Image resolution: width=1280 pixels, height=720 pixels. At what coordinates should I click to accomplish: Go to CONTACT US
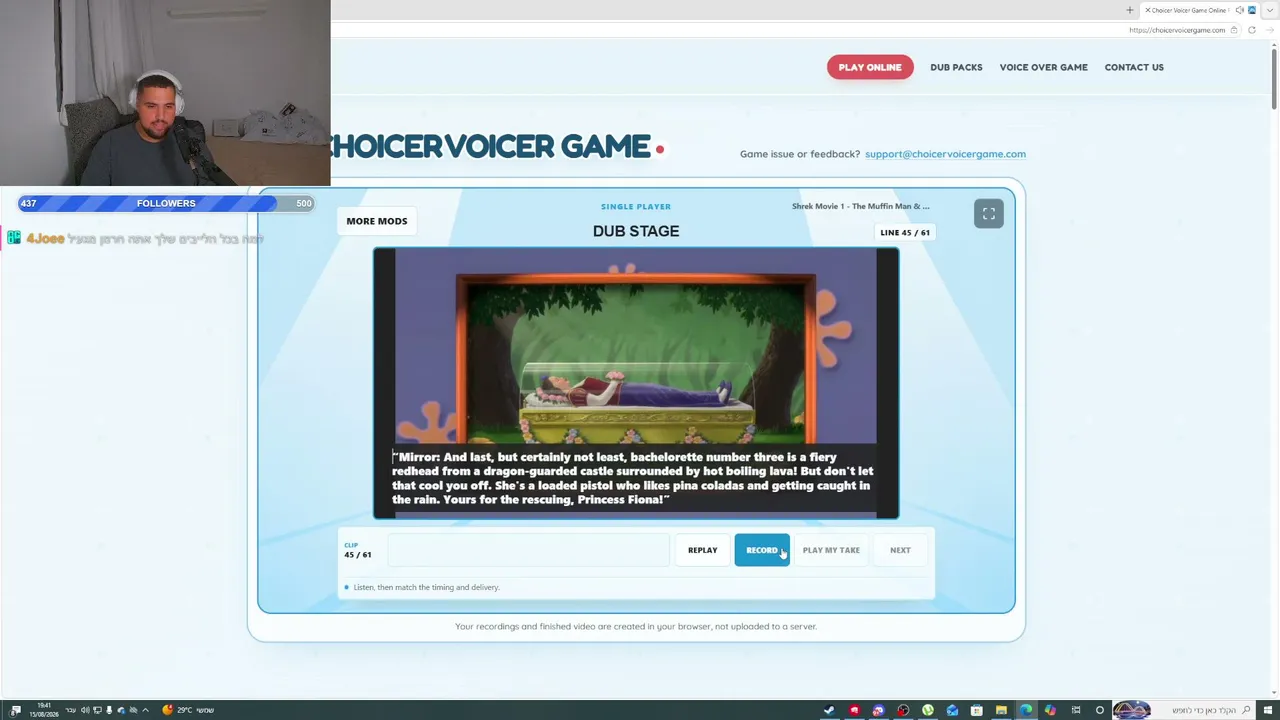point(1134,67)
